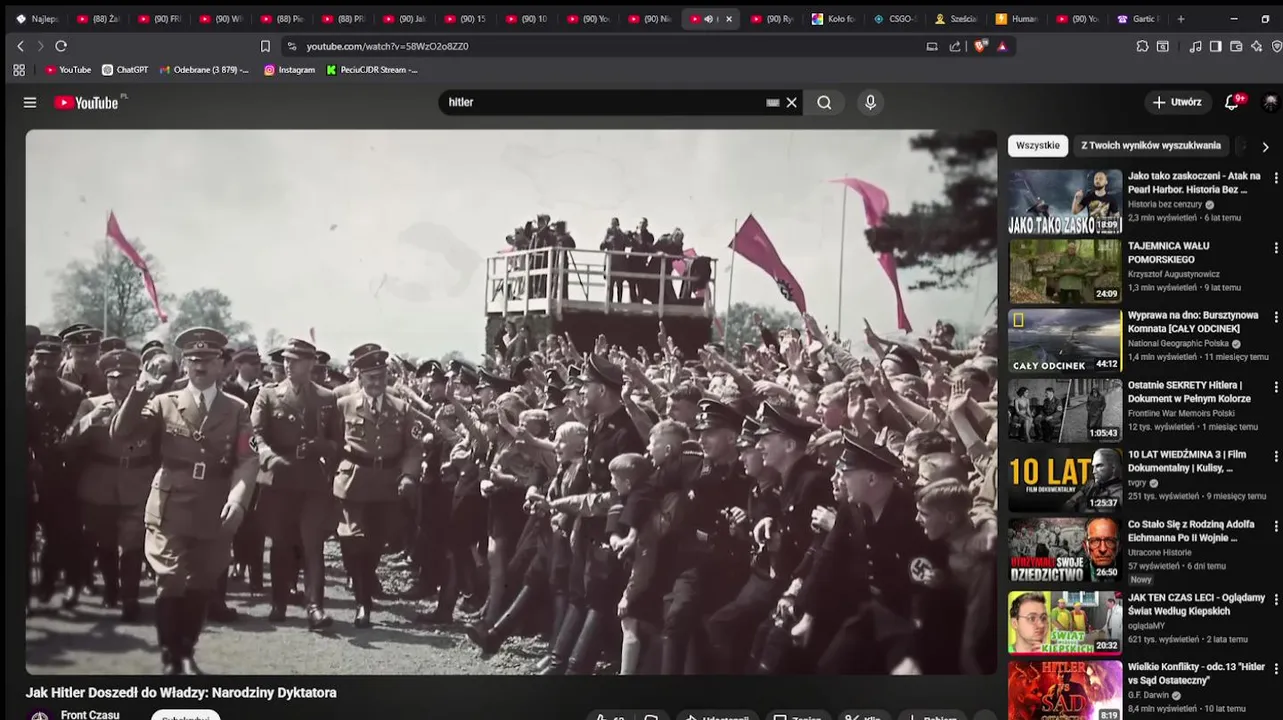Open the on-screen keyboard in search box
The height and width of the screenshot is (720, 1283).
pos(773,102)
